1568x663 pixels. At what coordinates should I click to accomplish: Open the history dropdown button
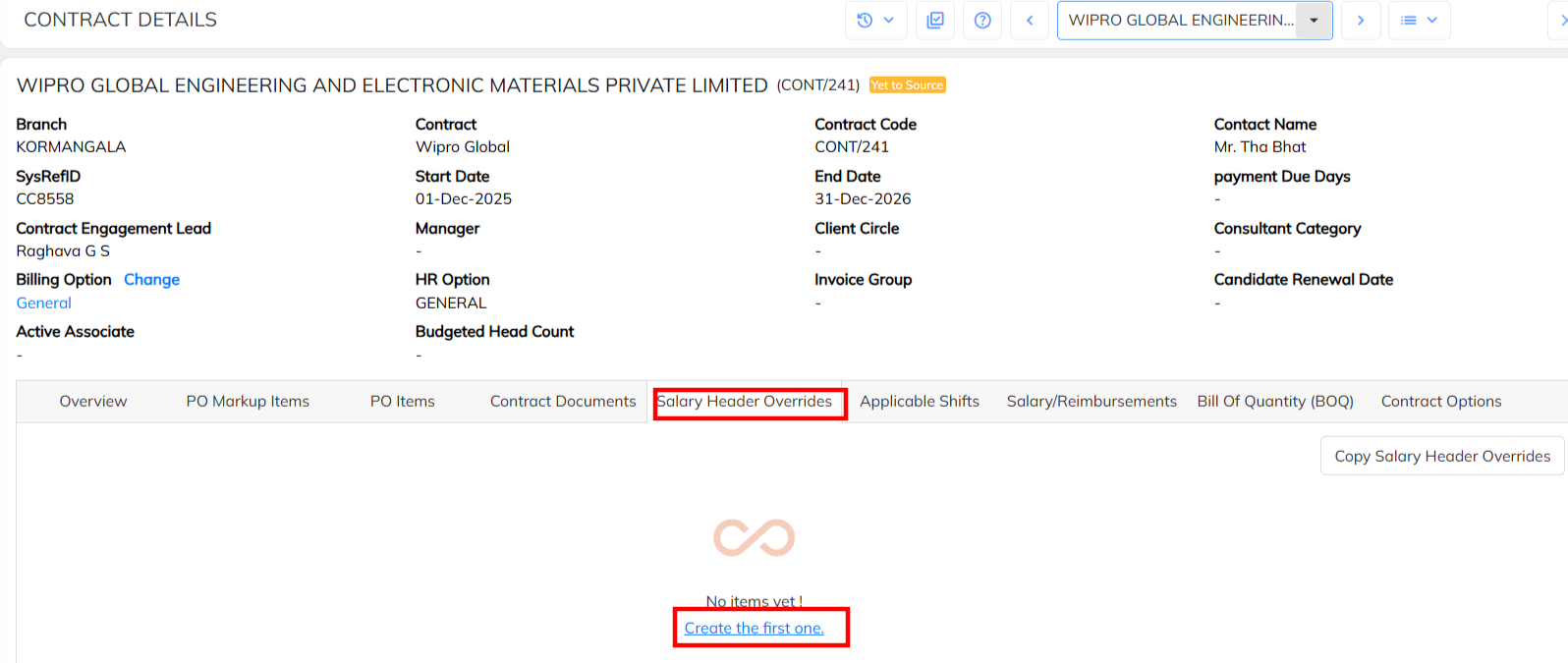[x=875, y=21]
